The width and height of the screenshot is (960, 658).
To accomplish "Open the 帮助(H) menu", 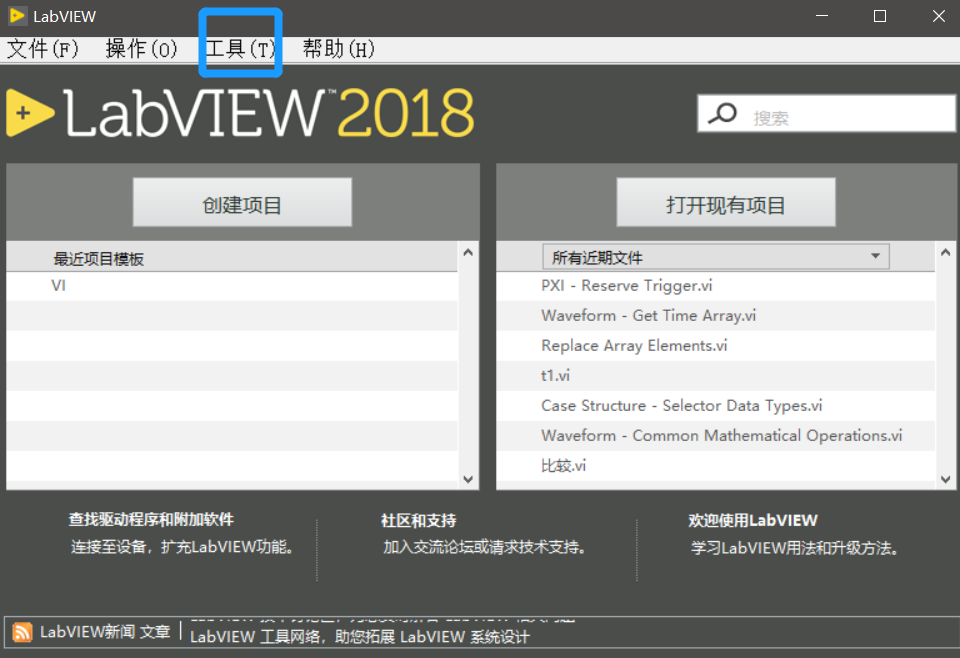I will (338, 48).
